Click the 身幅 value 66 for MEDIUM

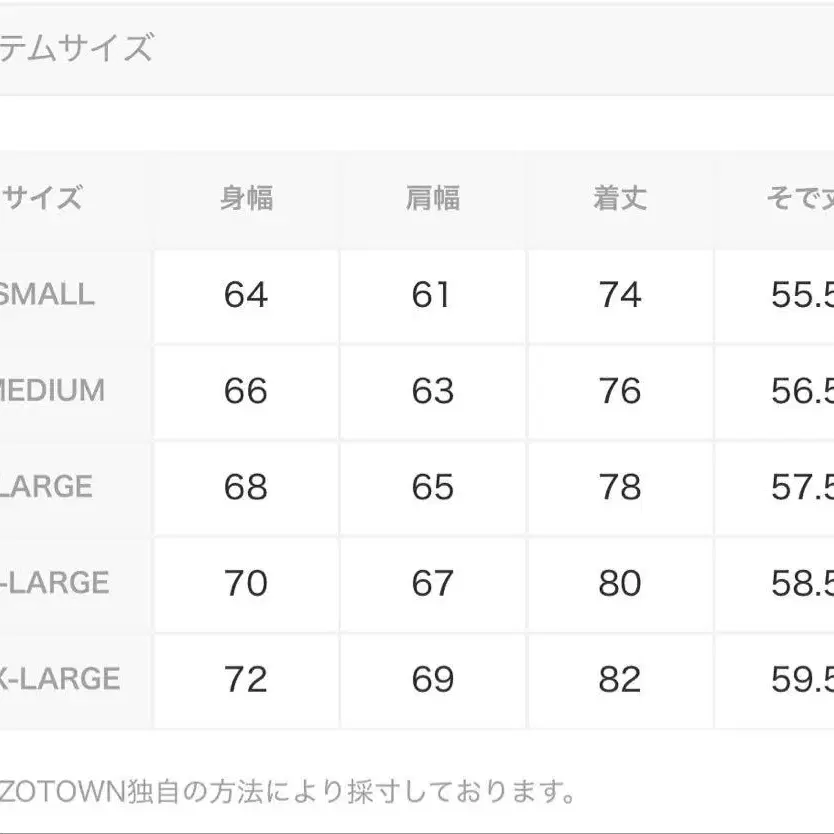click(x=246, y=391)
